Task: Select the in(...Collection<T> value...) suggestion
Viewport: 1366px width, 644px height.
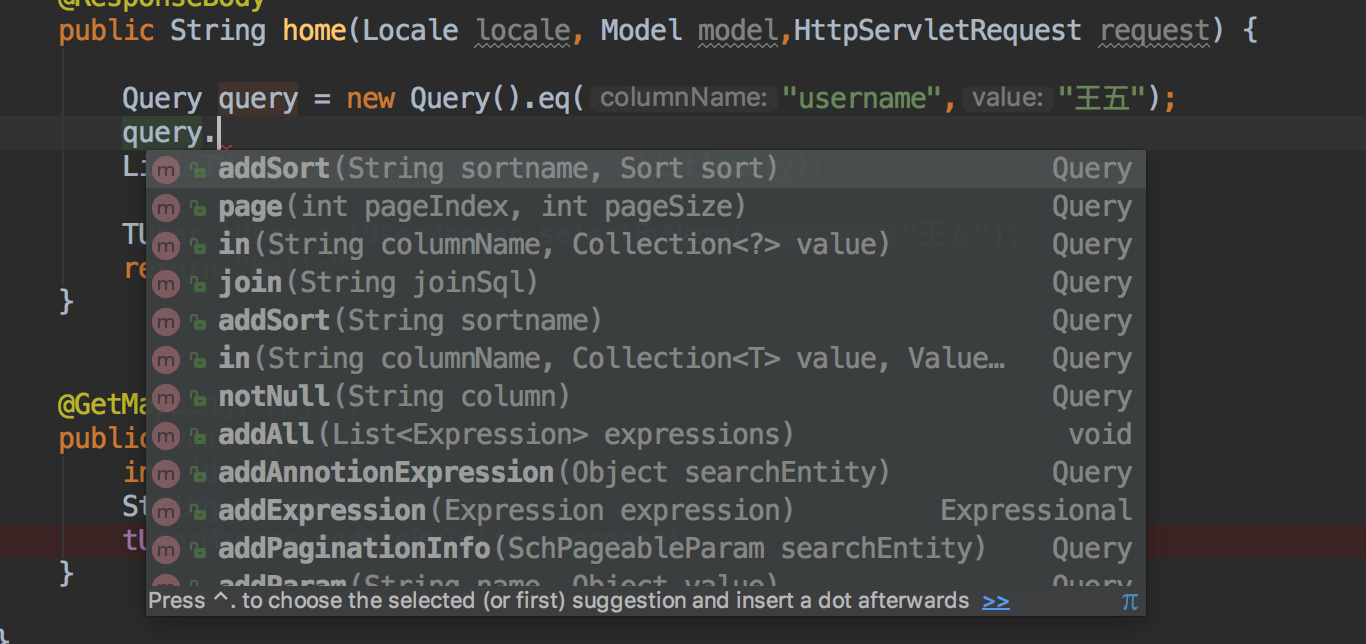Action: tap(610, 359)
